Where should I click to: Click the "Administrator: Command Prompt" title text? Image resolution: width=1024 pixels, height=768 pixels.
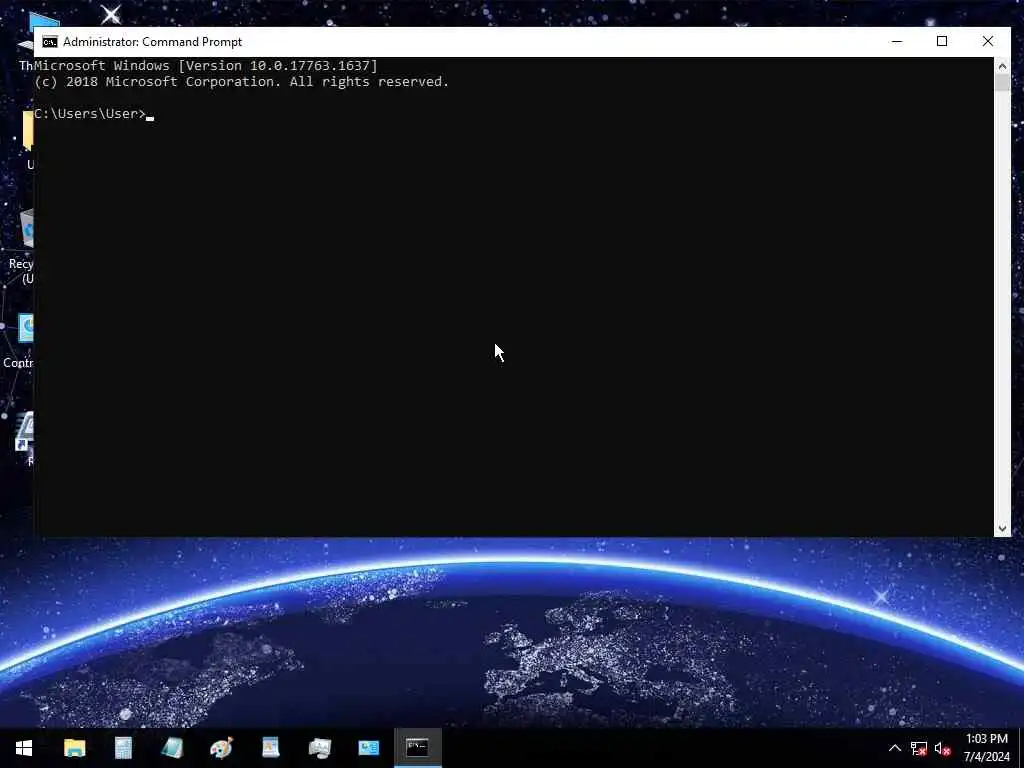click(152, 42)
